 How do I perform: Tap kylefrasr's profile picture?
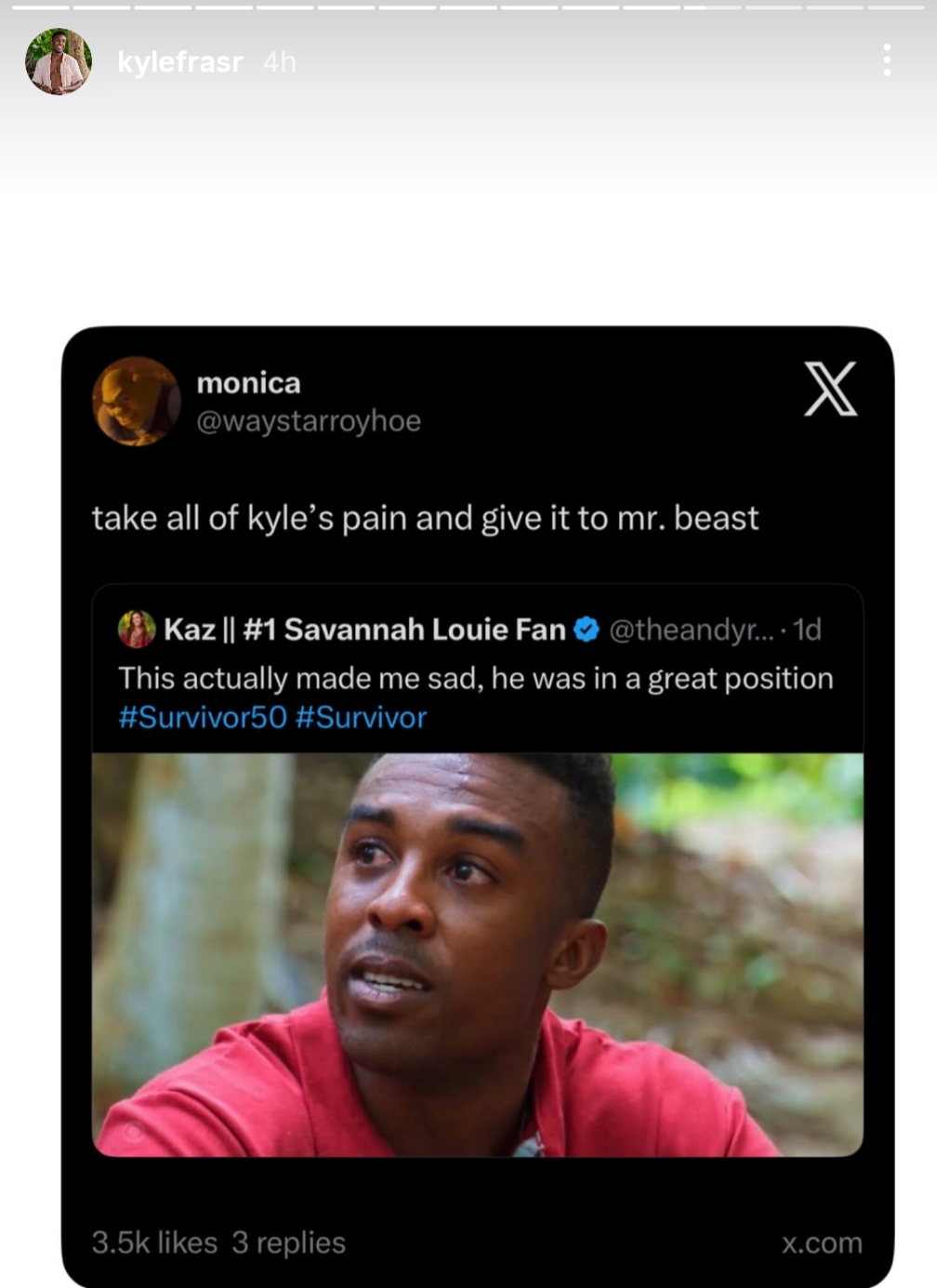58,61
